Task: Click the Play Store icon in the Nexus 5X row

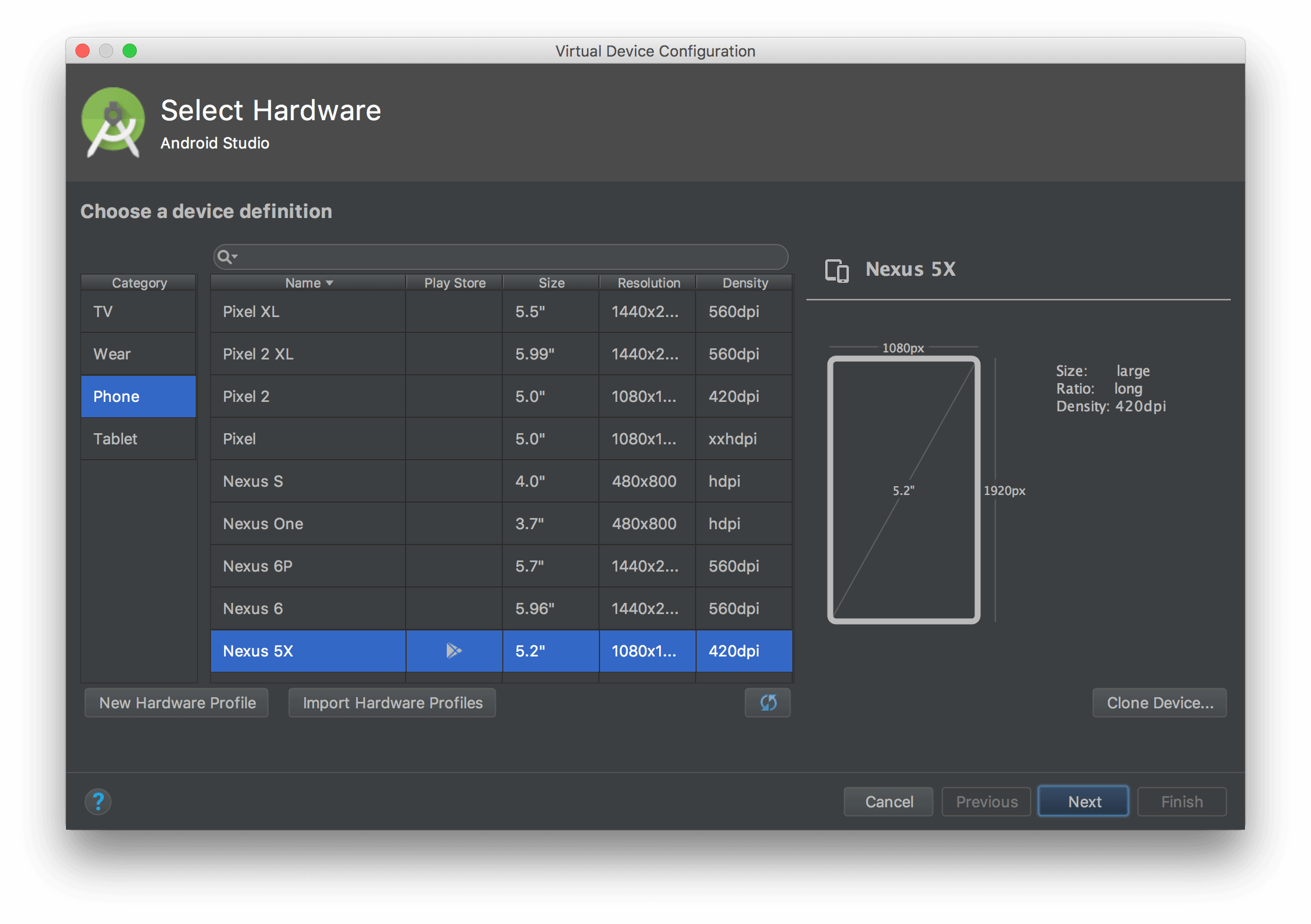Action: coord(453,651)
